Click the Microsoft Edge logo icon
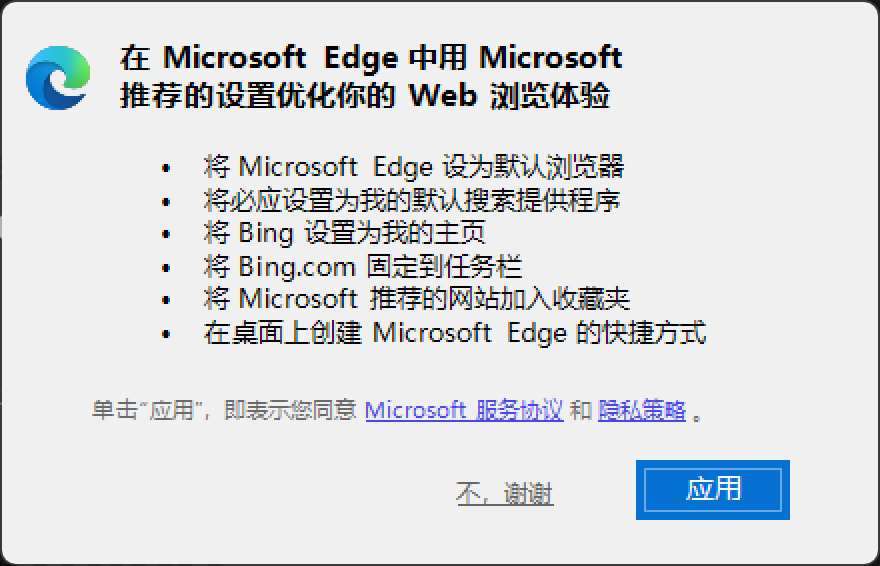Viewport: 880px width, 566px height. (59, 78)
